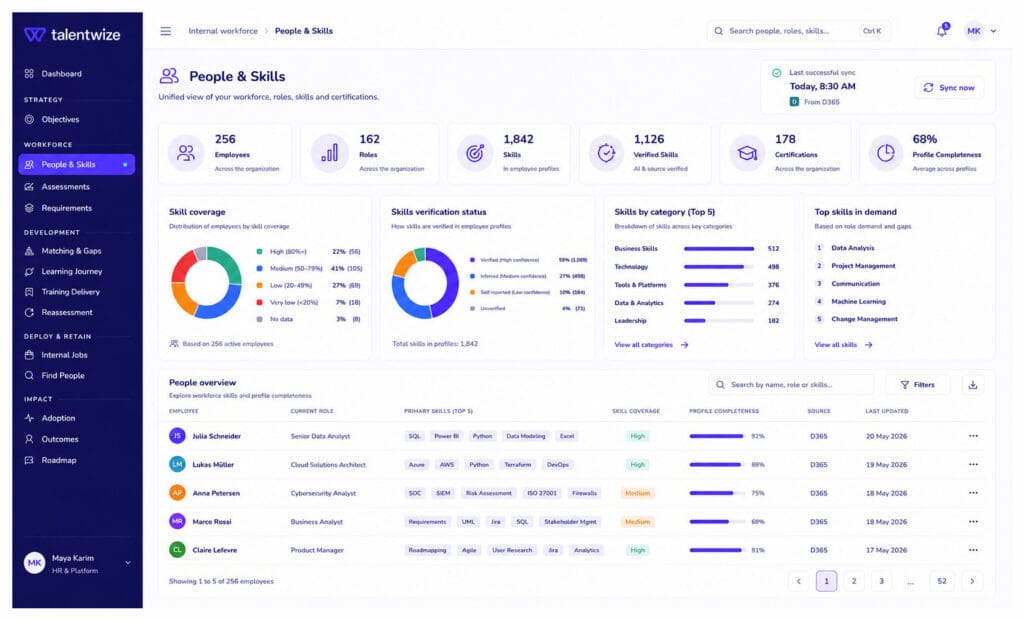
Task: Click the Roles bar chart icon
Action: pyautogui.click(x=329, y=154)
